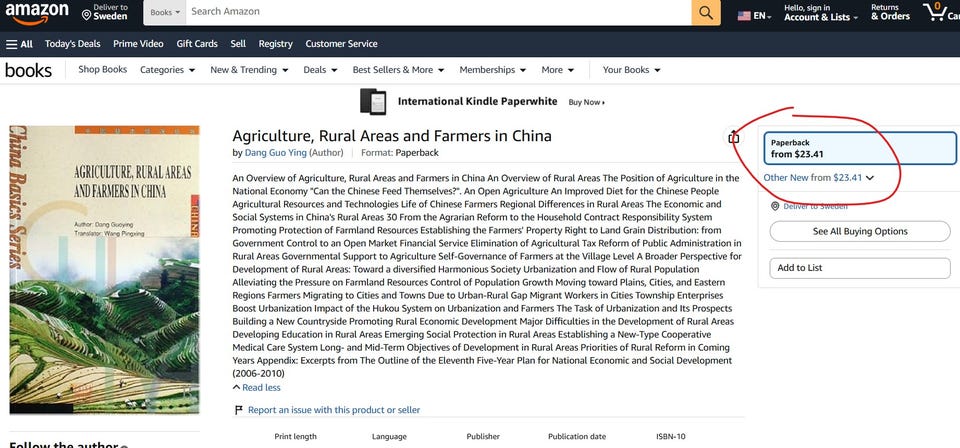The width and height of the screenshot is (960, 448).
Task: Expand New & Trending dropdown
Action: click(249, 70)
